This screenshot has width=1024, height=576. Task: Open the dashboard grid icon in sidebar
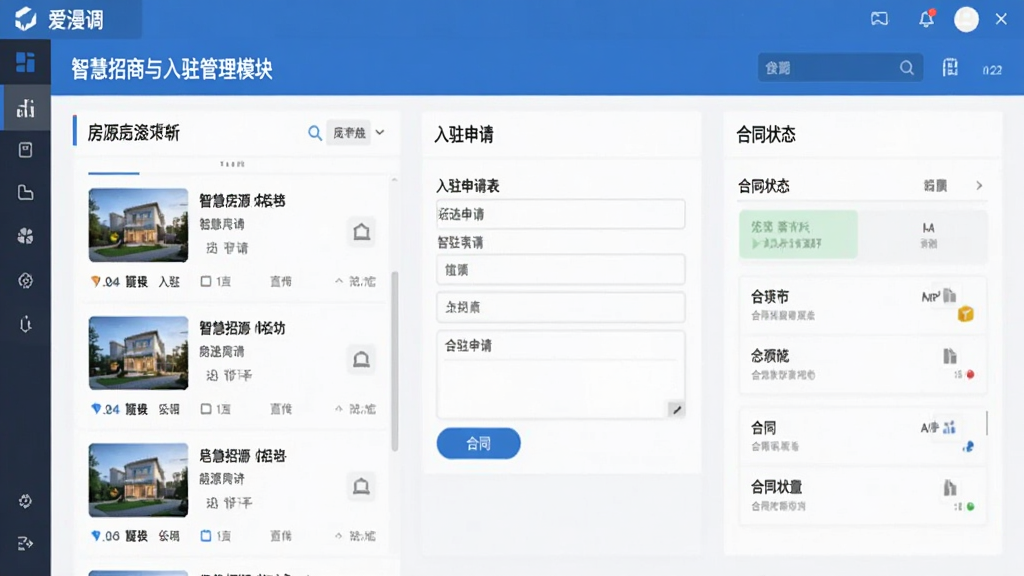point(25,62)
